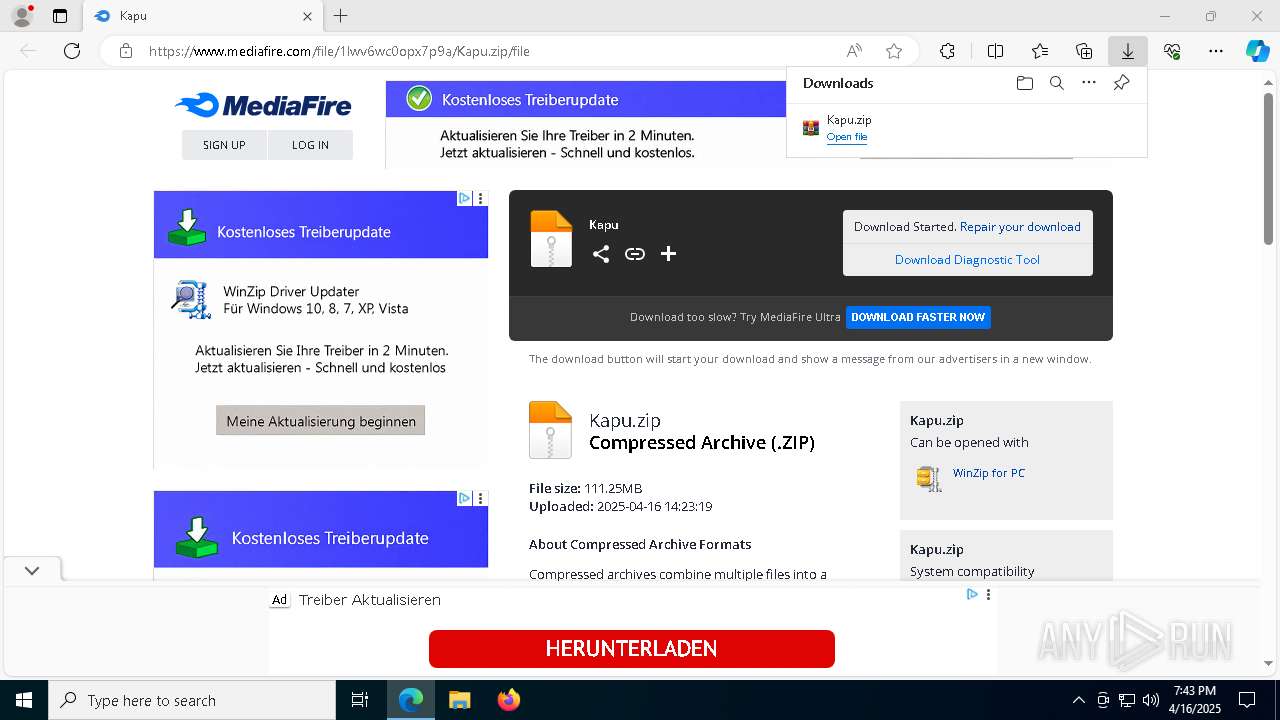
Task: Reload the page with refresh icon
Action: (x=72, y=51)
